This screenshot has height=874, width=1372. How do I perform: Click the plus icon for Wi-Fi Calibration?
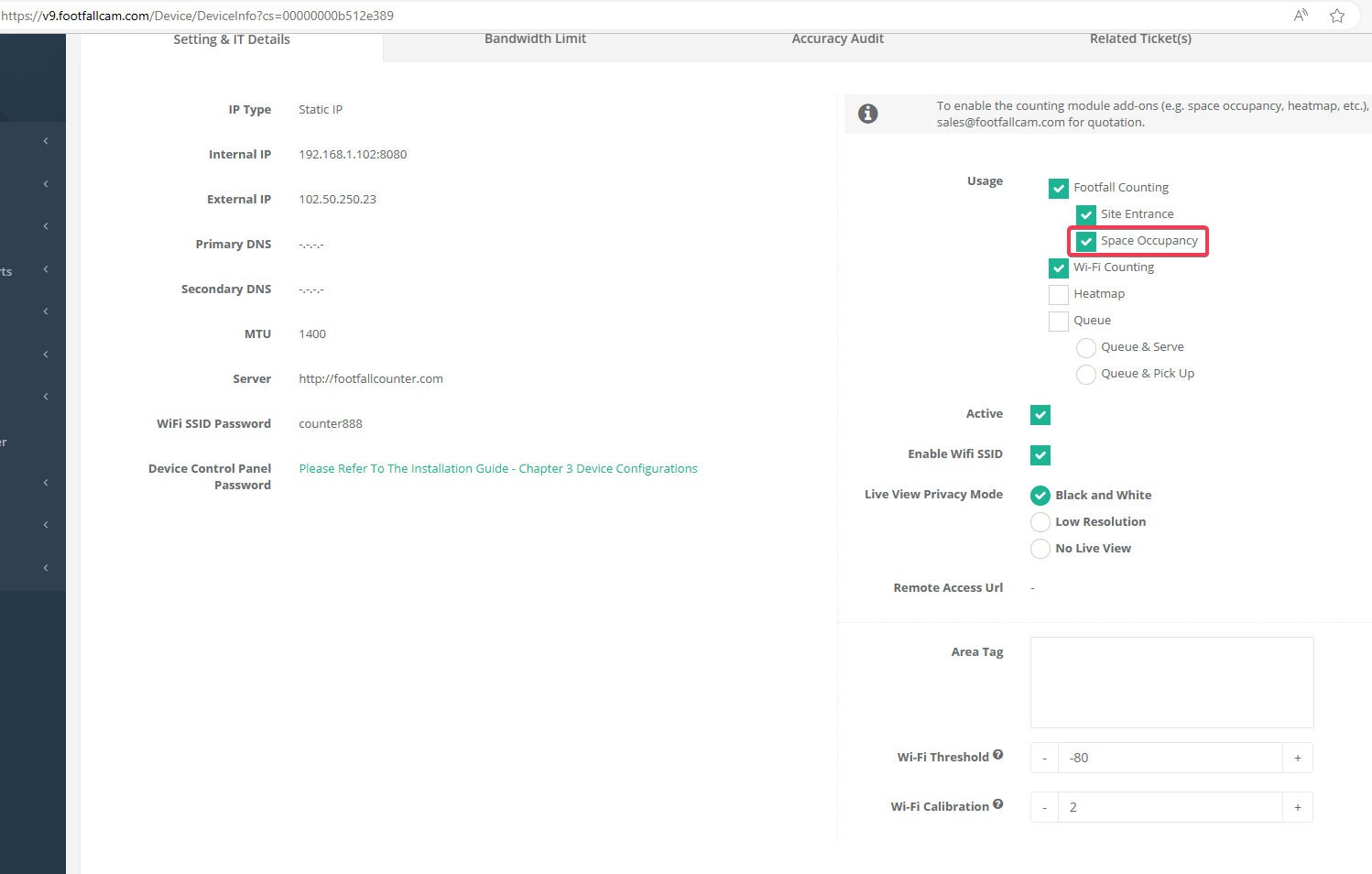click(x=1298, y=807)
